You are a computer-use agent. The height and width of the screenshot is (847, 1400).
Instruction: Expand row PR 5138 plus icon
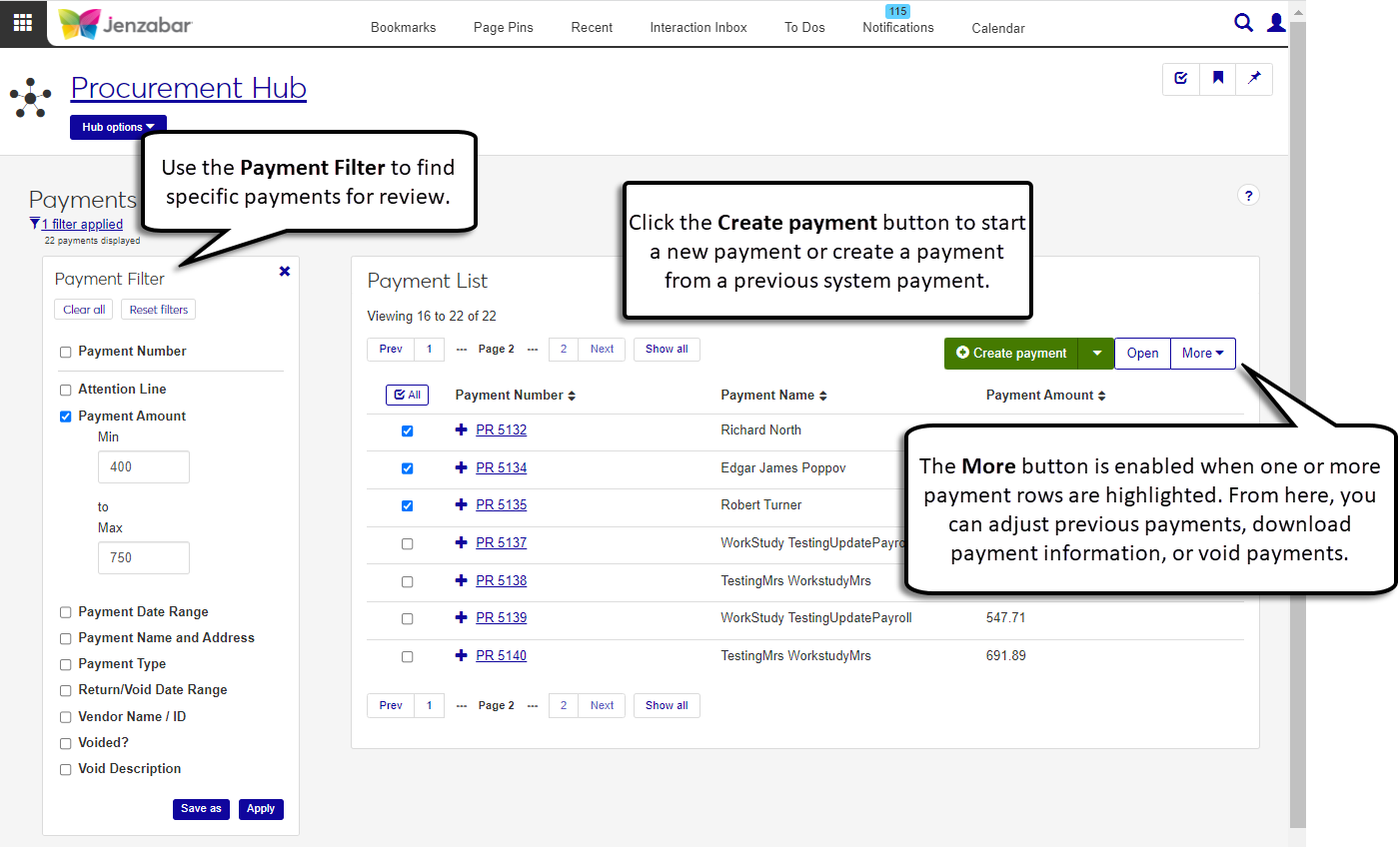(461, 580)
